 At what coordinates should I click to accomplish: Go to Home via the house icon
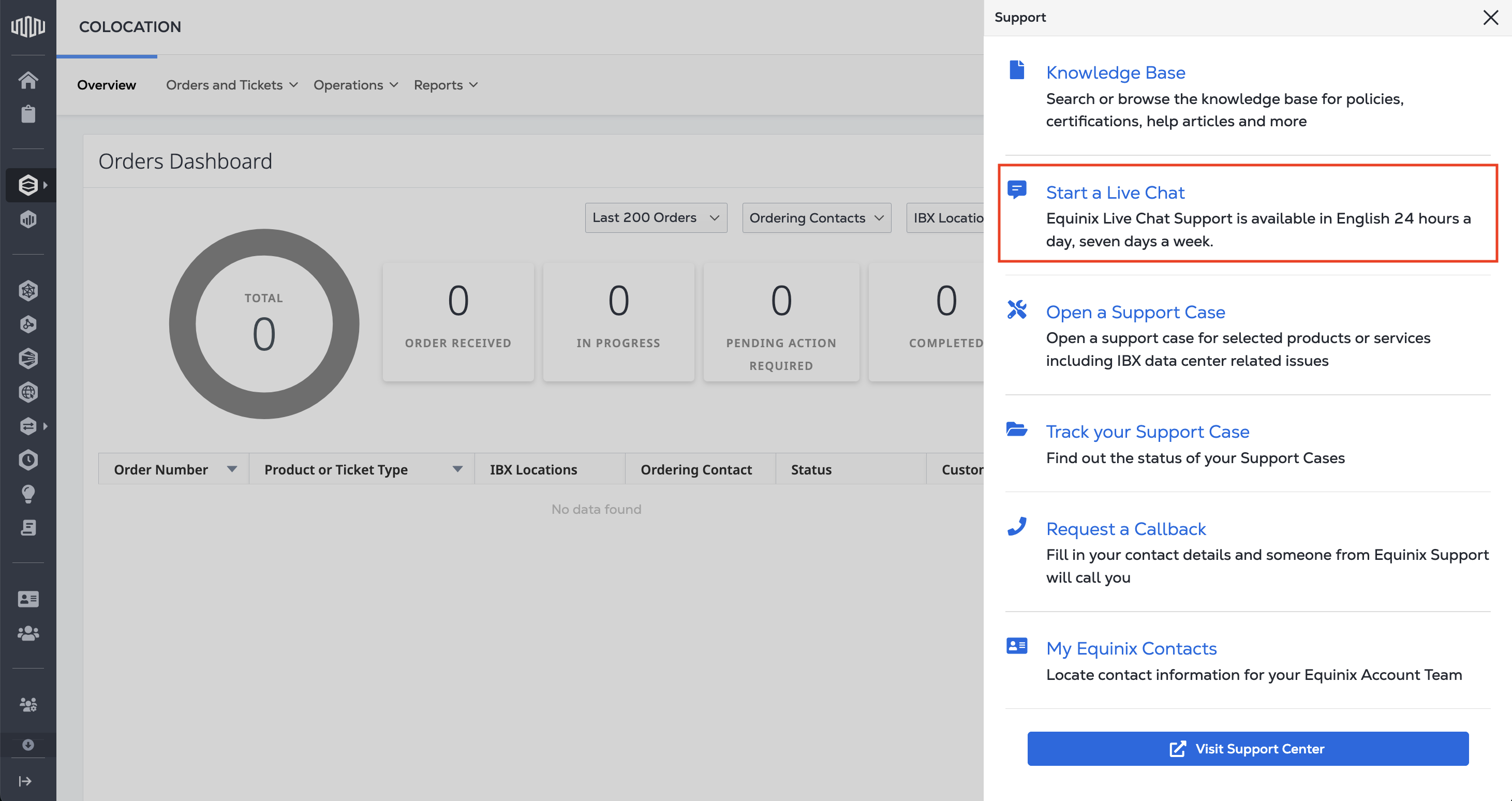[x=27, y=80]
